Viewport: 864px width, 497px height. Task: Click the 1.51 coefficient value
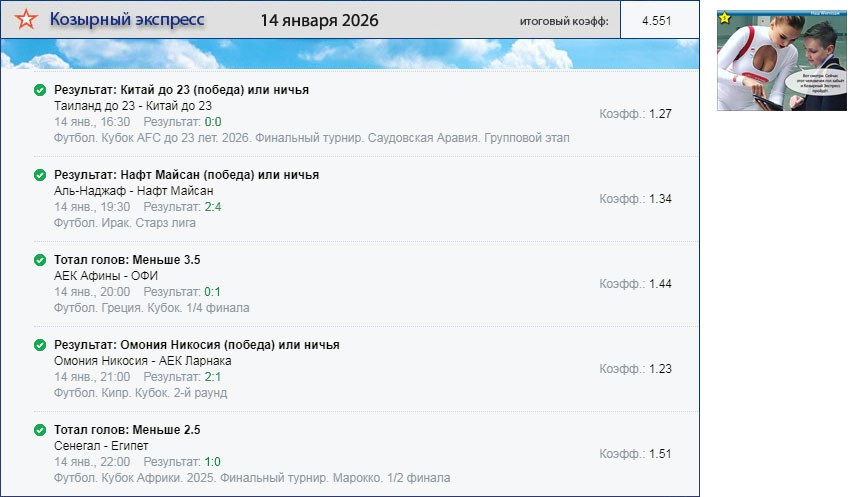pos(660,454)
